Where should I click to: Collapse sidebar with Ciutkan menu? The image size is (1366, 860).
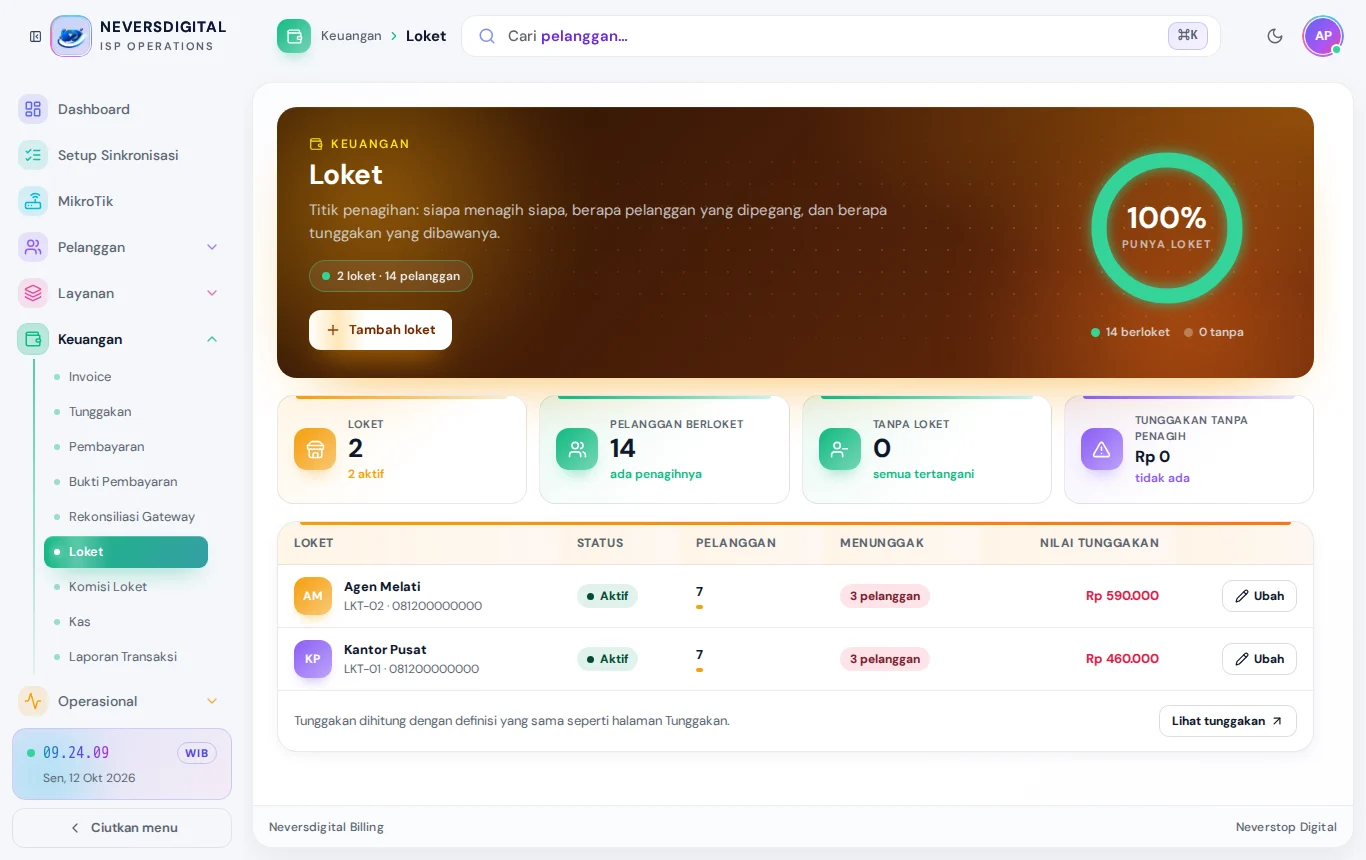[x=122, y=828]
